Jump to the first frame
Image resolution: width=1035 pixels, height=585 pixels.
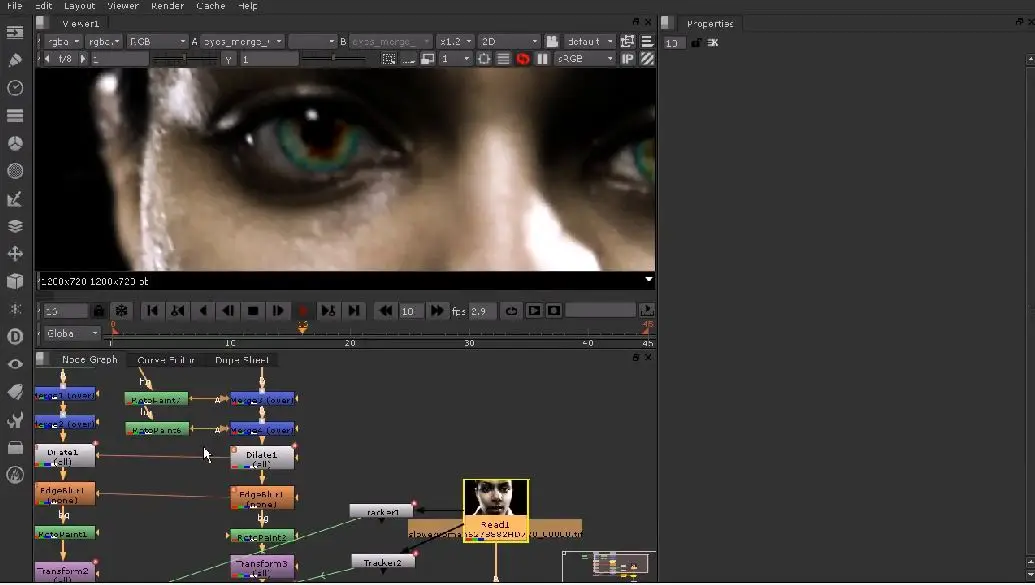click(152, 310)
